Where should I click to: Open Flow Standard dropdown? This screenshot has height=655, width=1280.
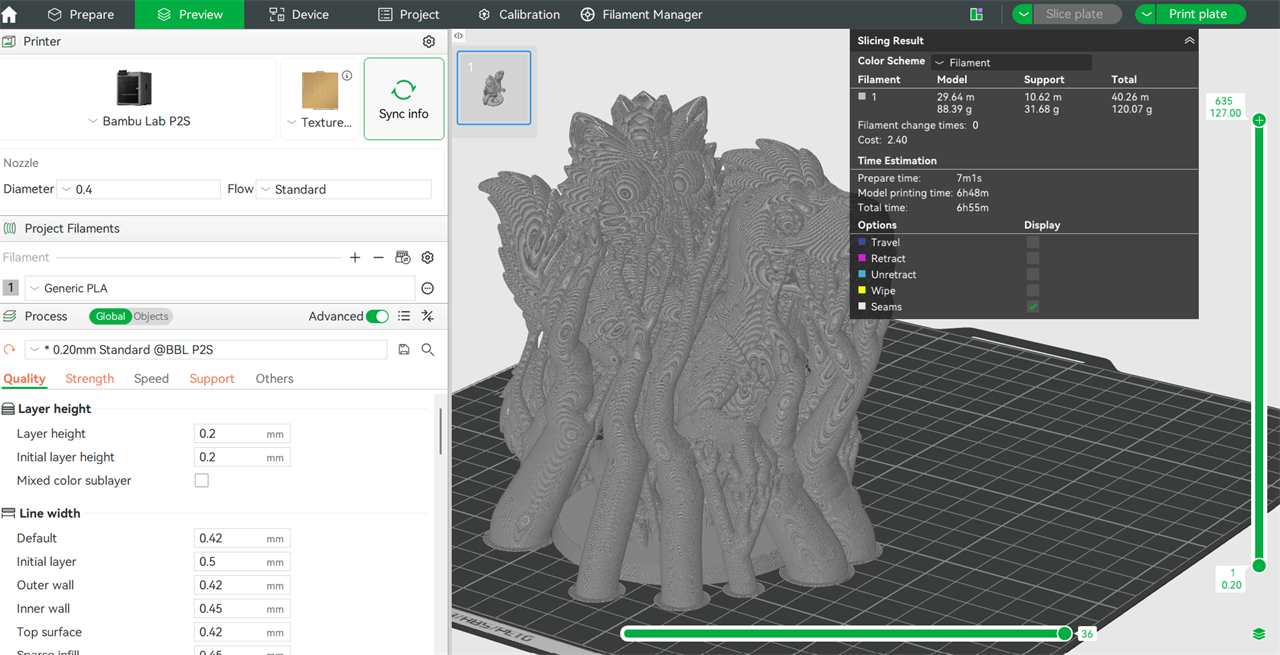[x=344, y=189]
